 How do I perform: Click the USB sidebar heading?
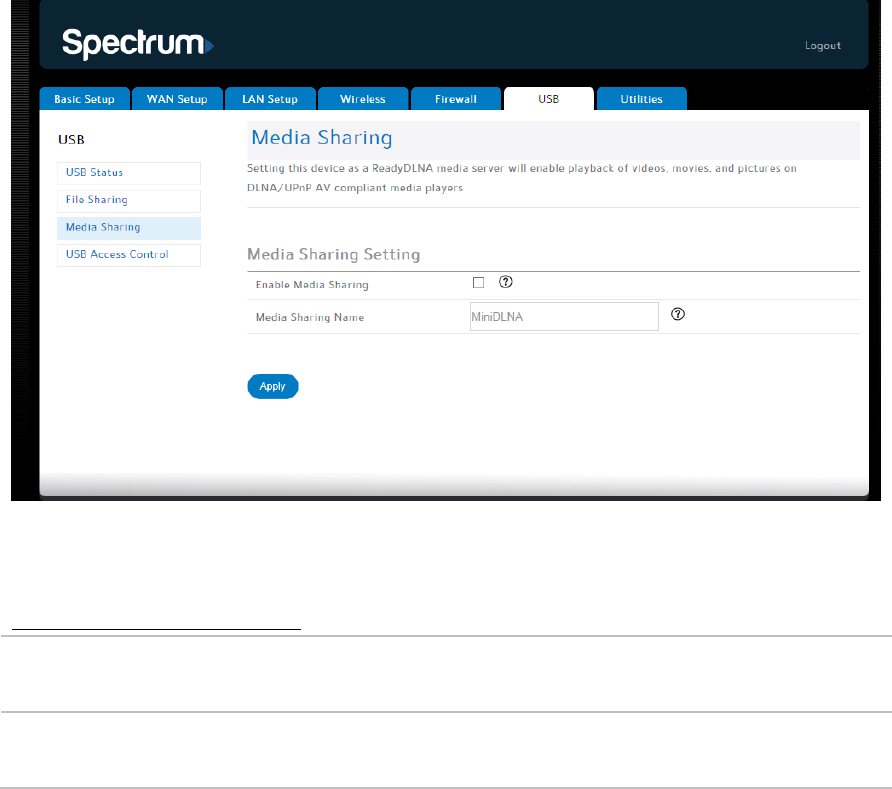coord(71,139)
